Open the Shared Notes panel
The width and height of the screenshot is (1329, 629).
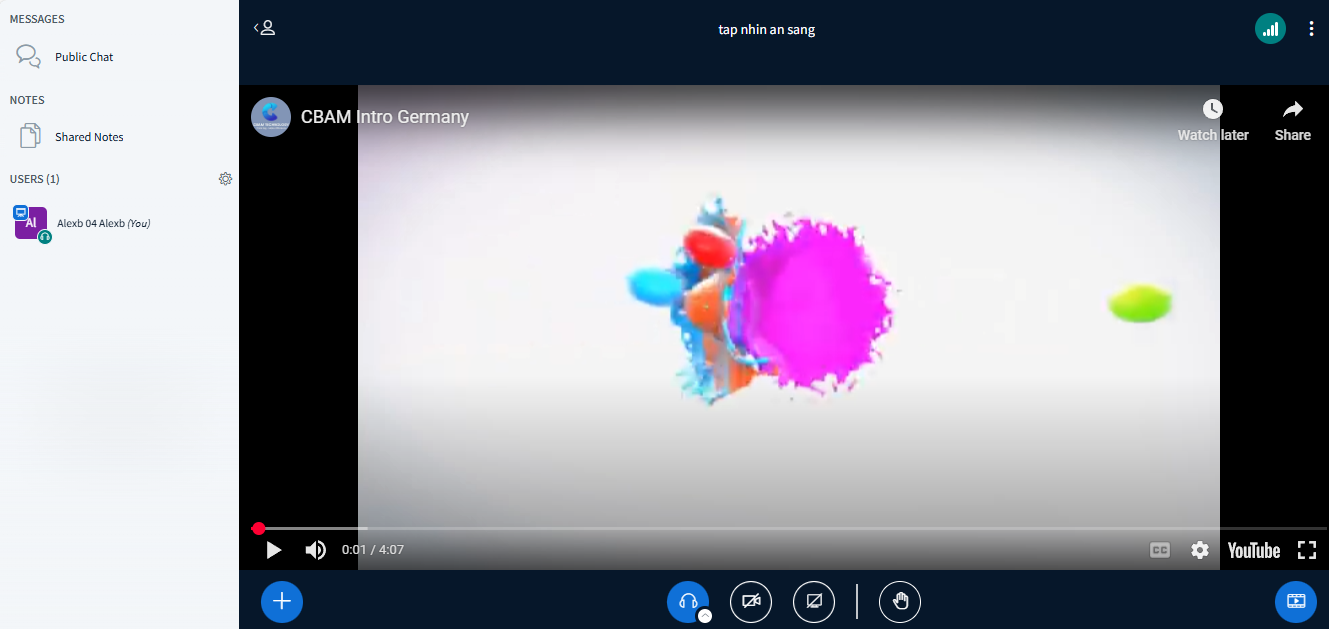[x=88, y=137]
